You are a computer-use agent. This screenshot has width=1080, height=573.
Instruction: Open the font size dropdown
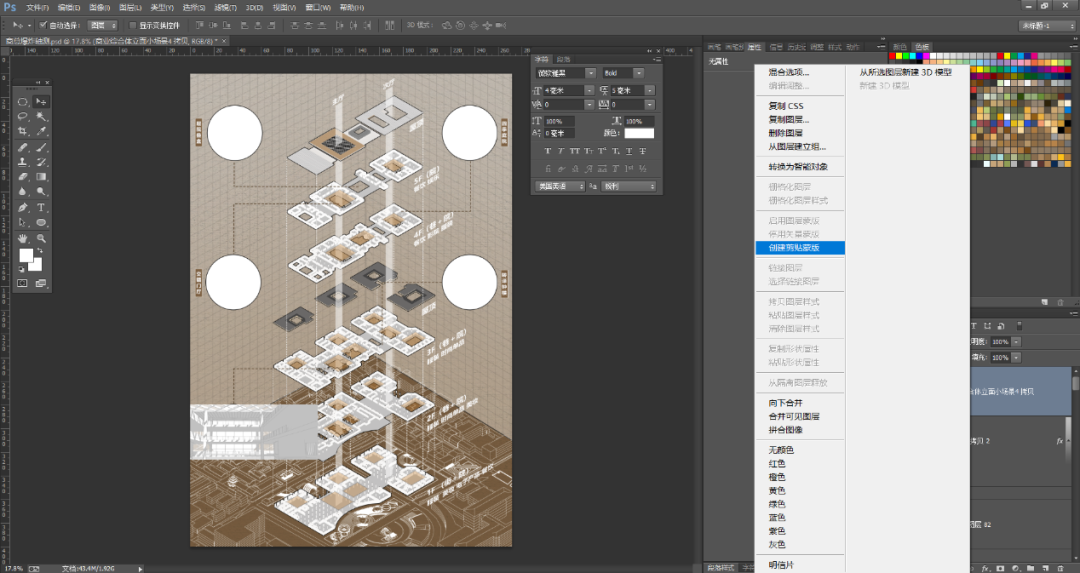pos(590,90)
